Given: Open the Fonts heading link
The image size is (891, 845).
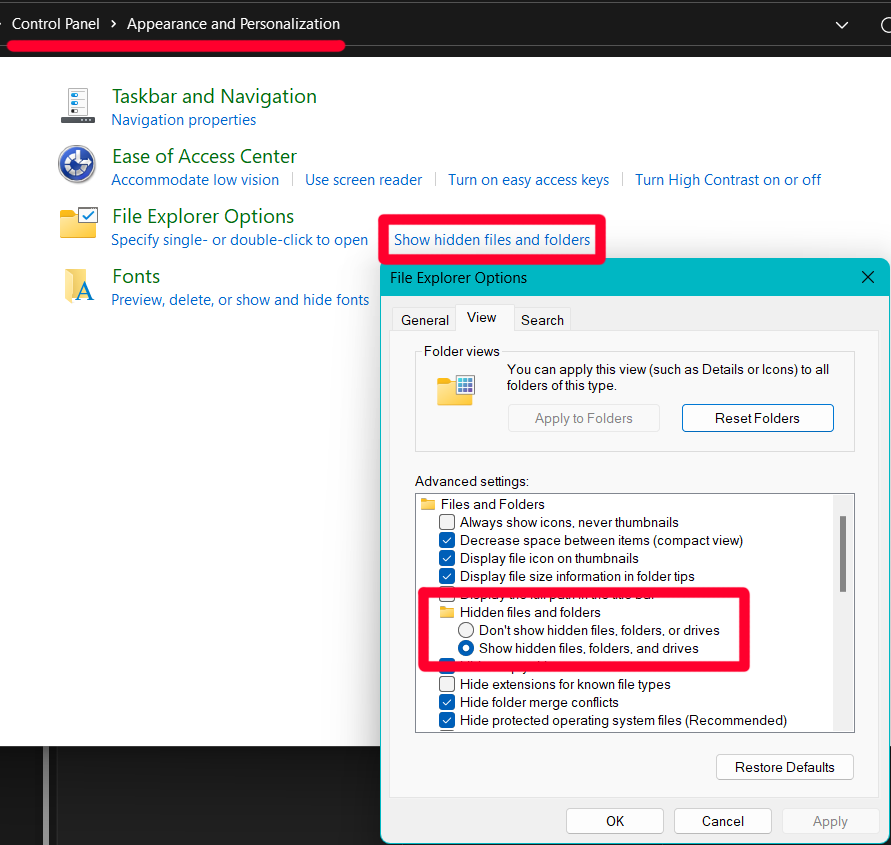Looking at the screenshot, I should click(x=136, y=276).
